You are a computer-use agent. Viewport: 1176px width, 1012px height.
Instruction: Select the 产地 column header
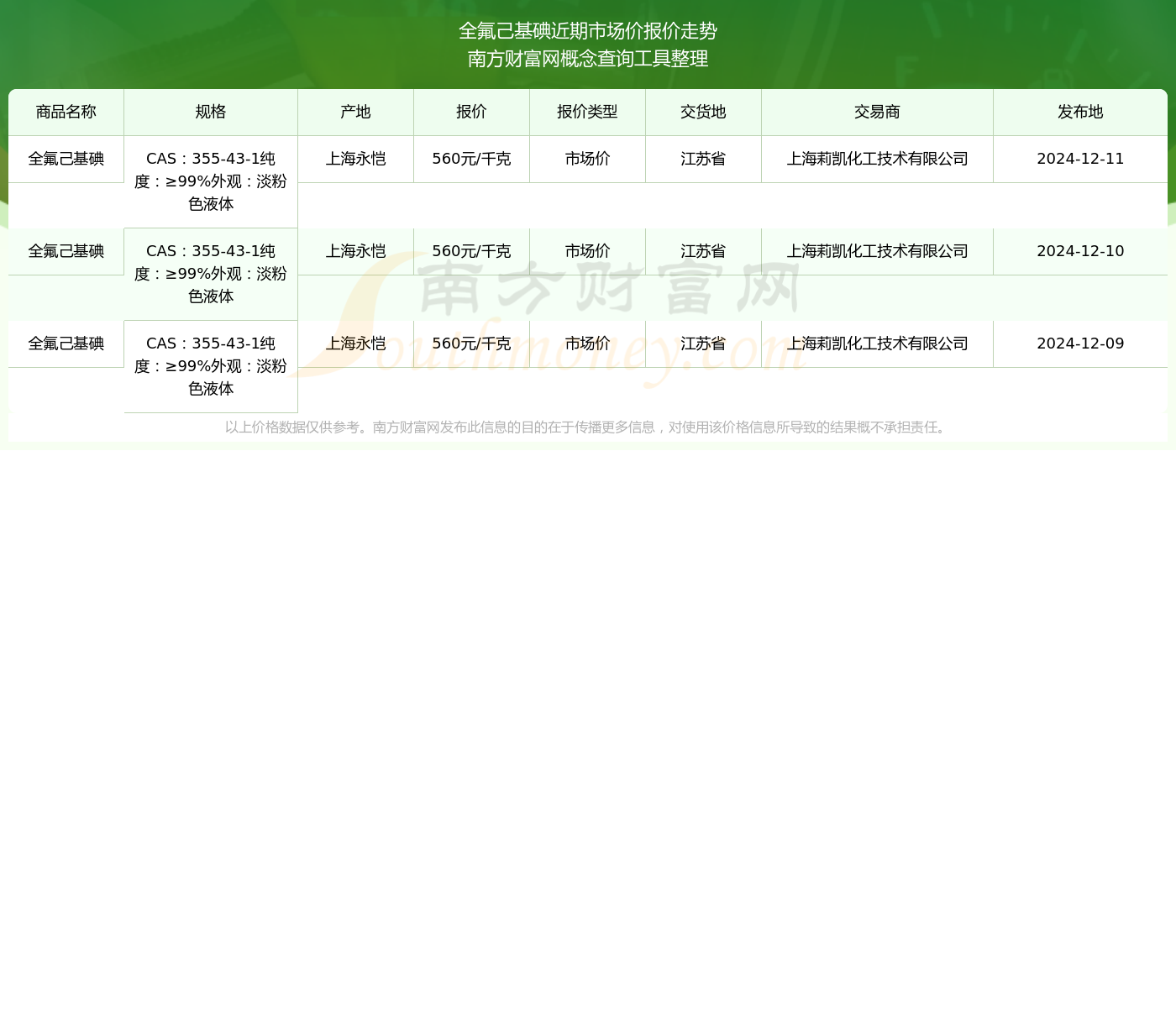356,112
